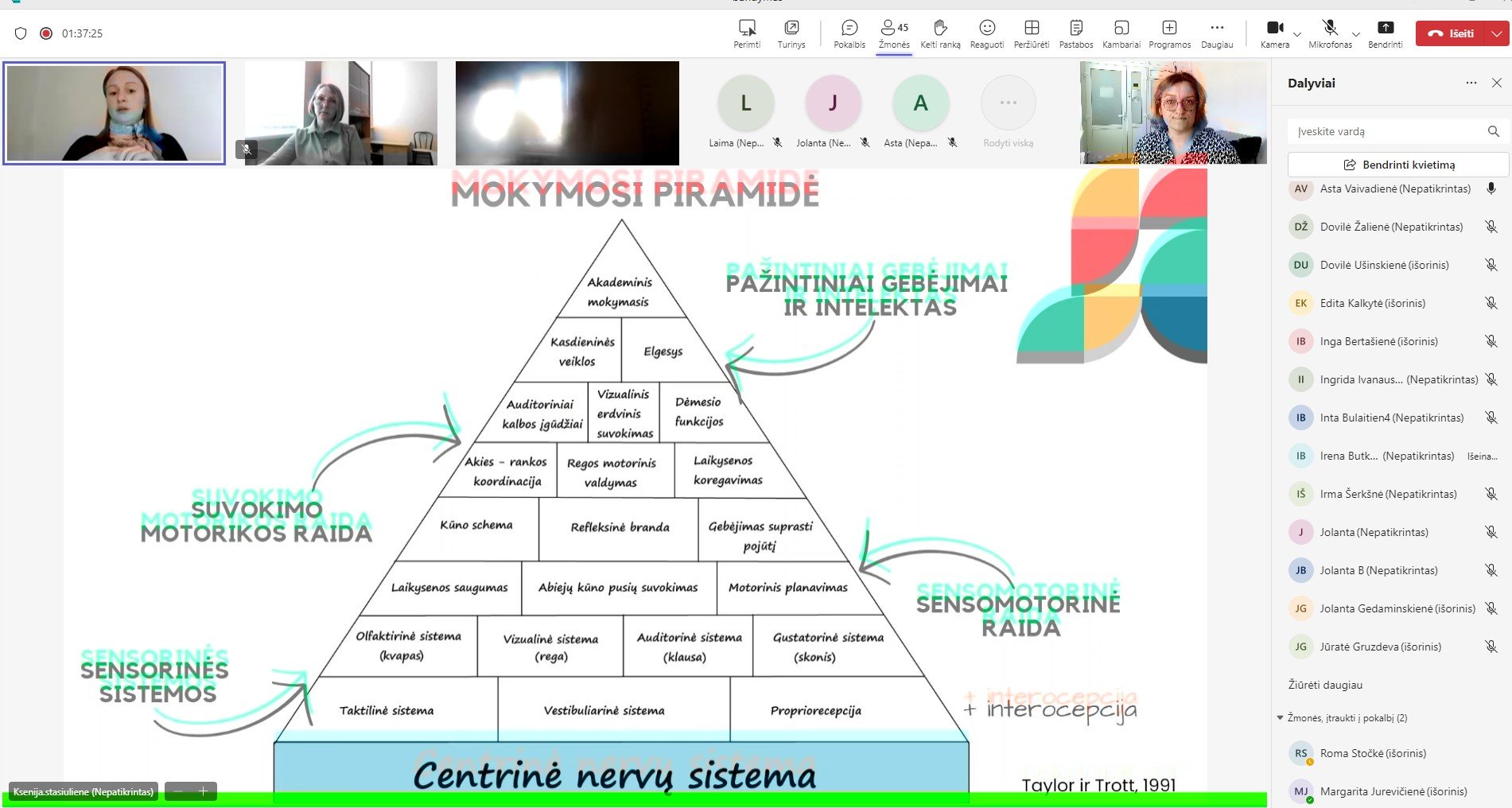The height and width of the screenshot is (808, 1512).
Task: Toggle mic icon next to Asta Vaivadienė
Action: 1491,188
